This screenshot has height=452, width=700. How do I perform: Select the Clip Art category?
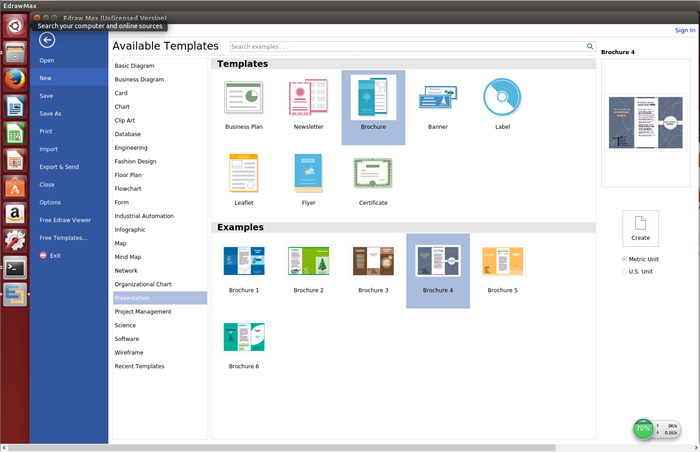[160, 120]
